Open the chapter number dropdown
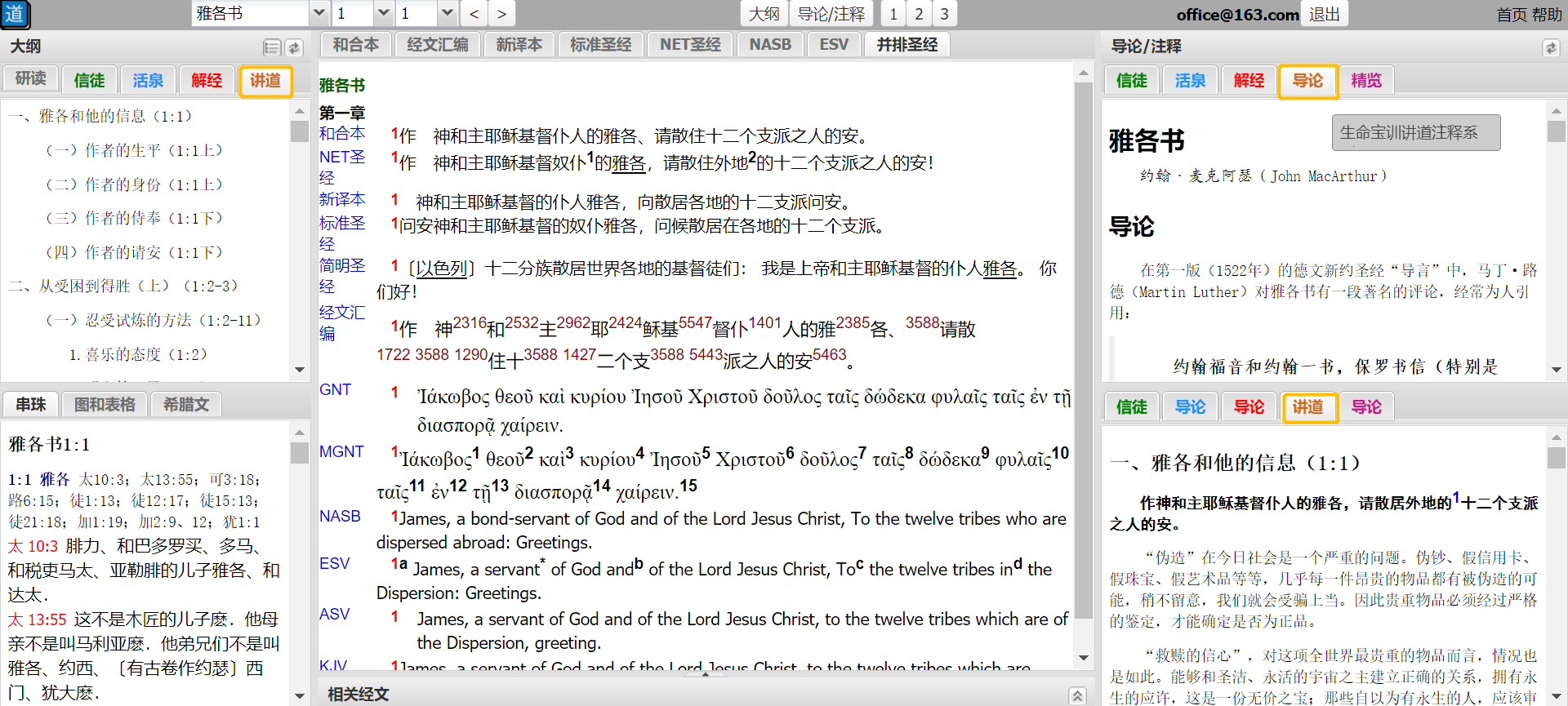The width and height of the screenshot is (1568, 706). pos(383,14)
